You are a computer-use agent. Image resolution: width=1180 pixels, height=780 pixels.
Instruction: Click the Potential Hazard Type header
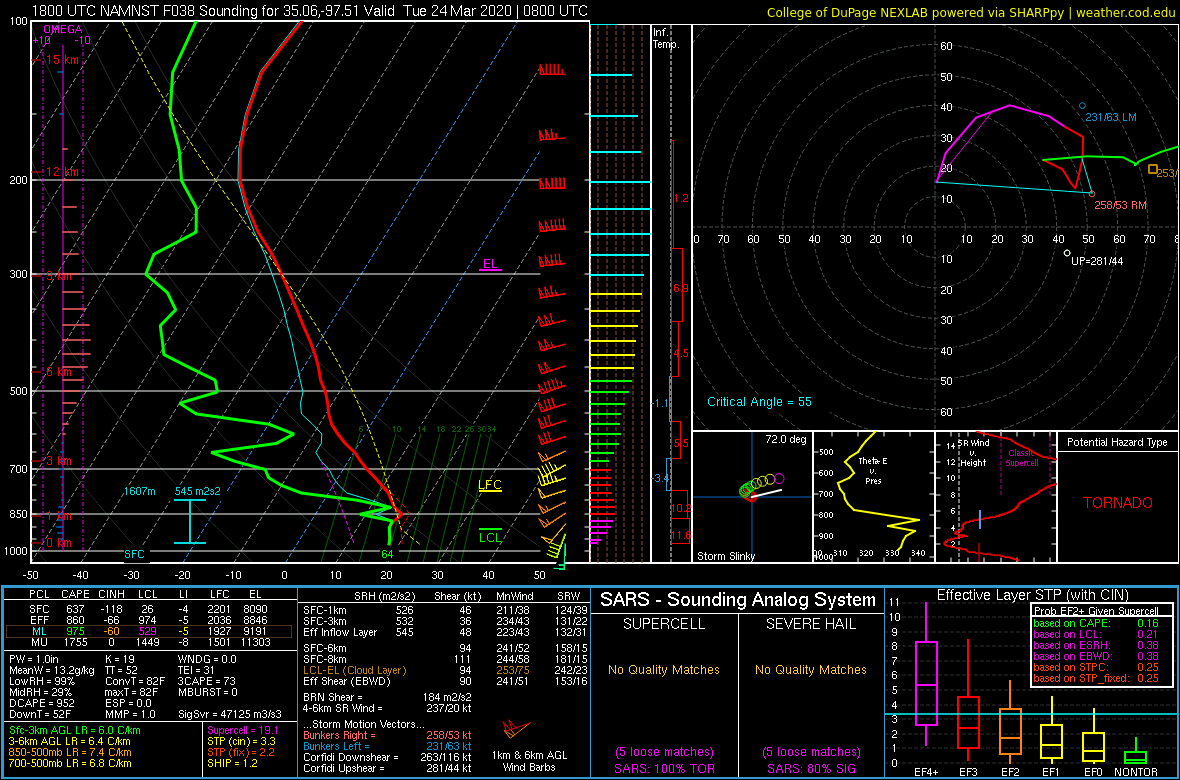(1117, 443)
